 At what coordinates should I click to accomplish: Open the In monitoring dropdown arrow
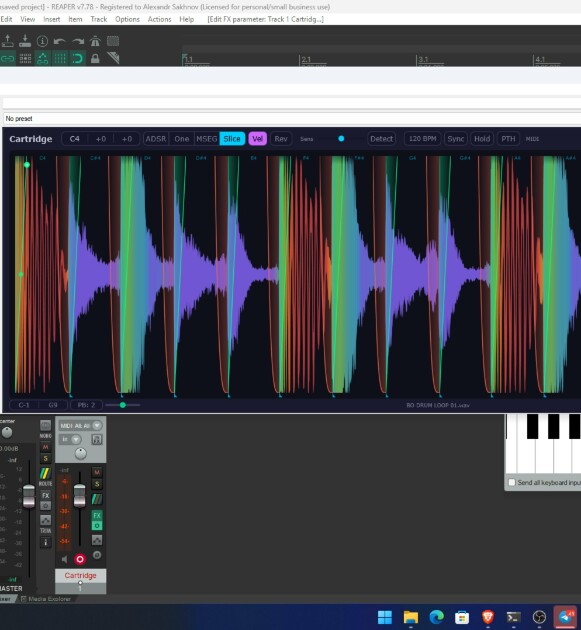[x=76, y=440]
